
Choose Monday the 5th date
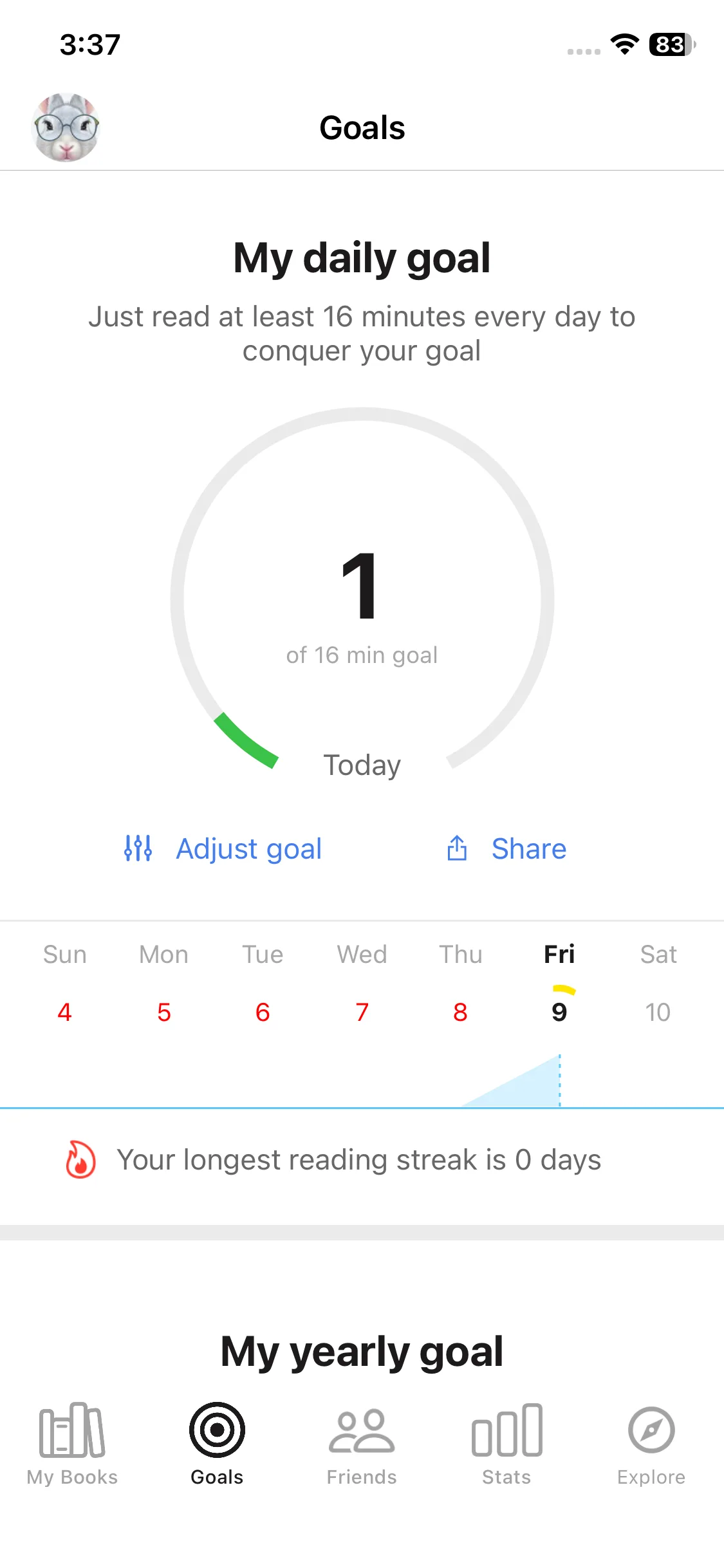[x=164, y=1012]
